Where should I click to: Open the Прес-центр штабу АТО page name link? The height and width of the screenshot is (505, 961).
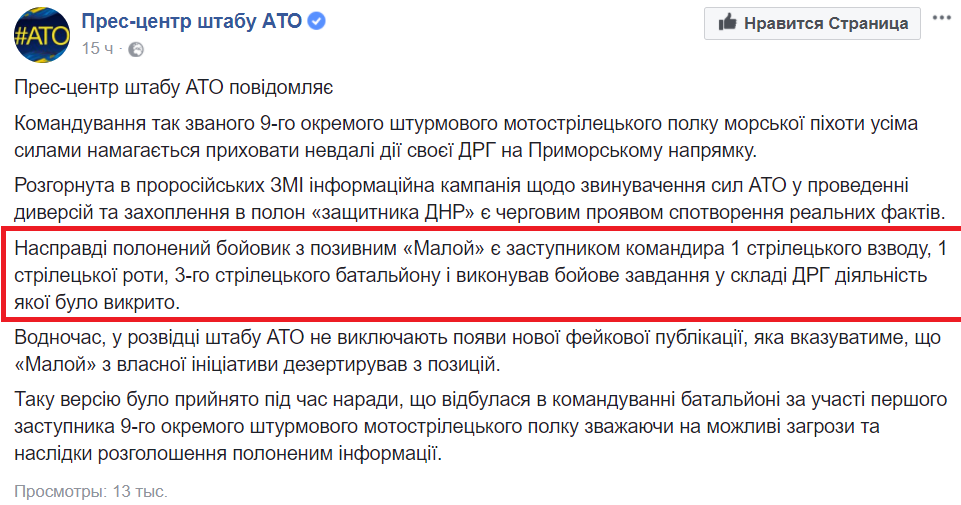coord(192,21)
